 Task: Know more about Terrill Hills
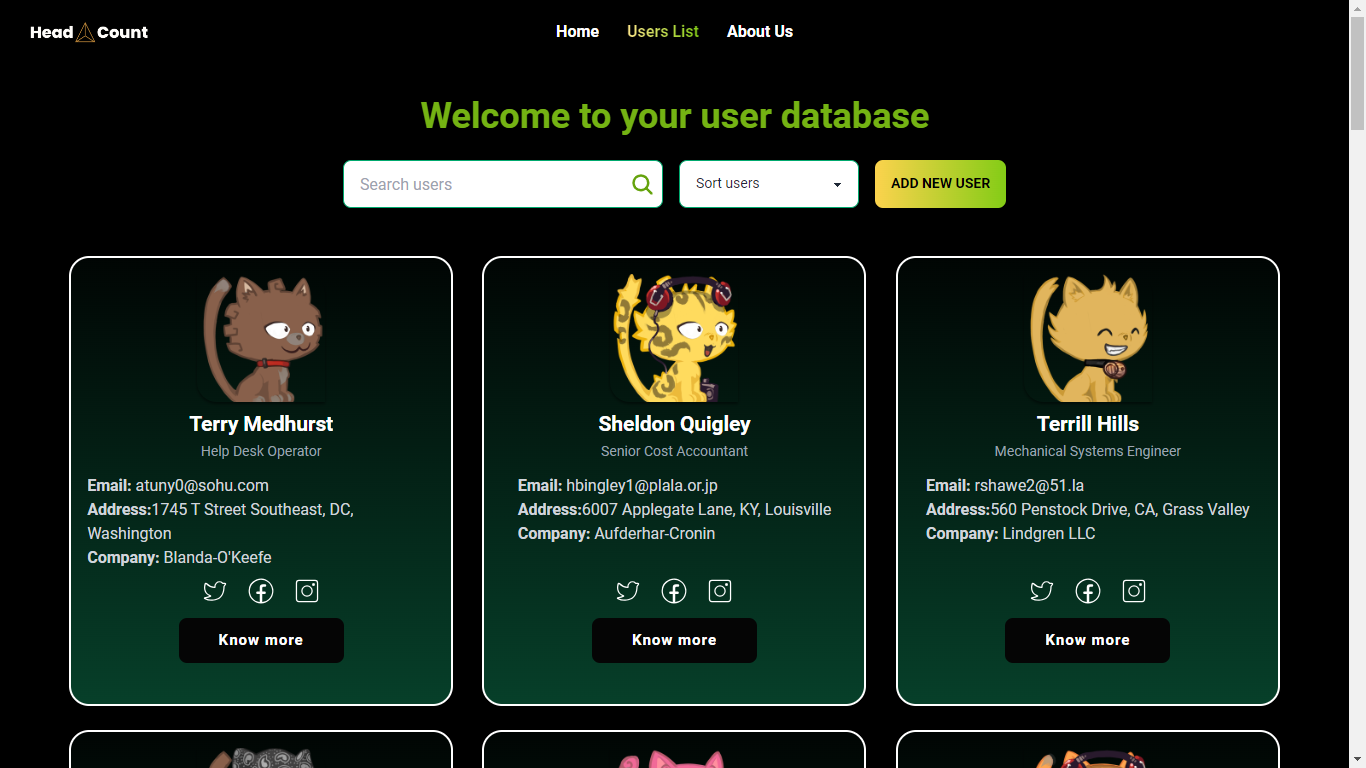click(x=1087, y=640)
